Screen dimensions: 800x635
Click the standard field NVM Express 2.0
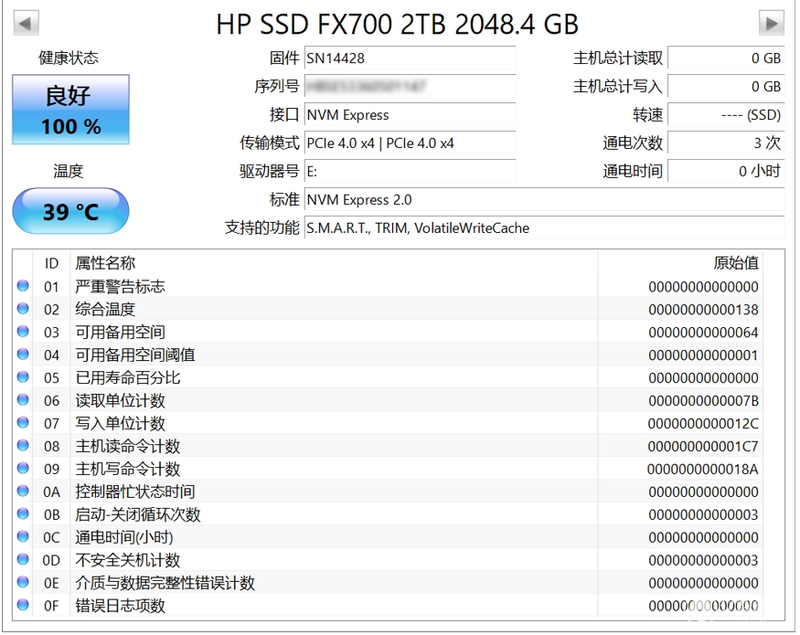(544, 199)
